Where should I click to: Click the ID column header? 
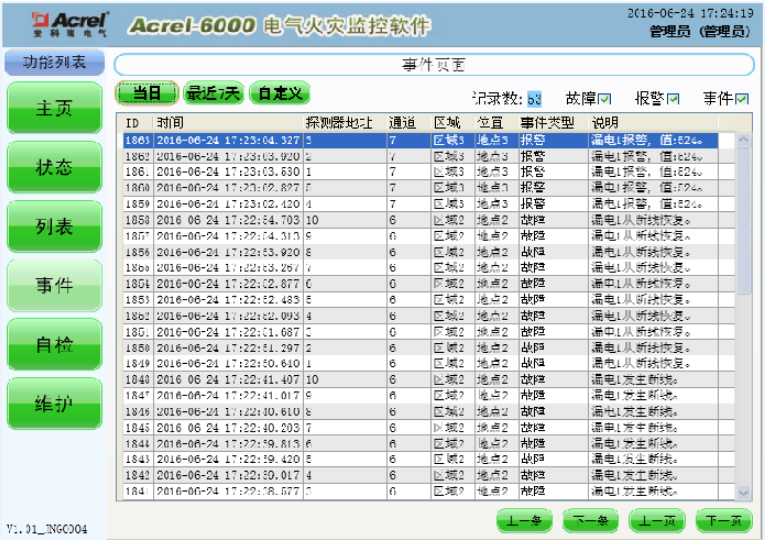135,122
